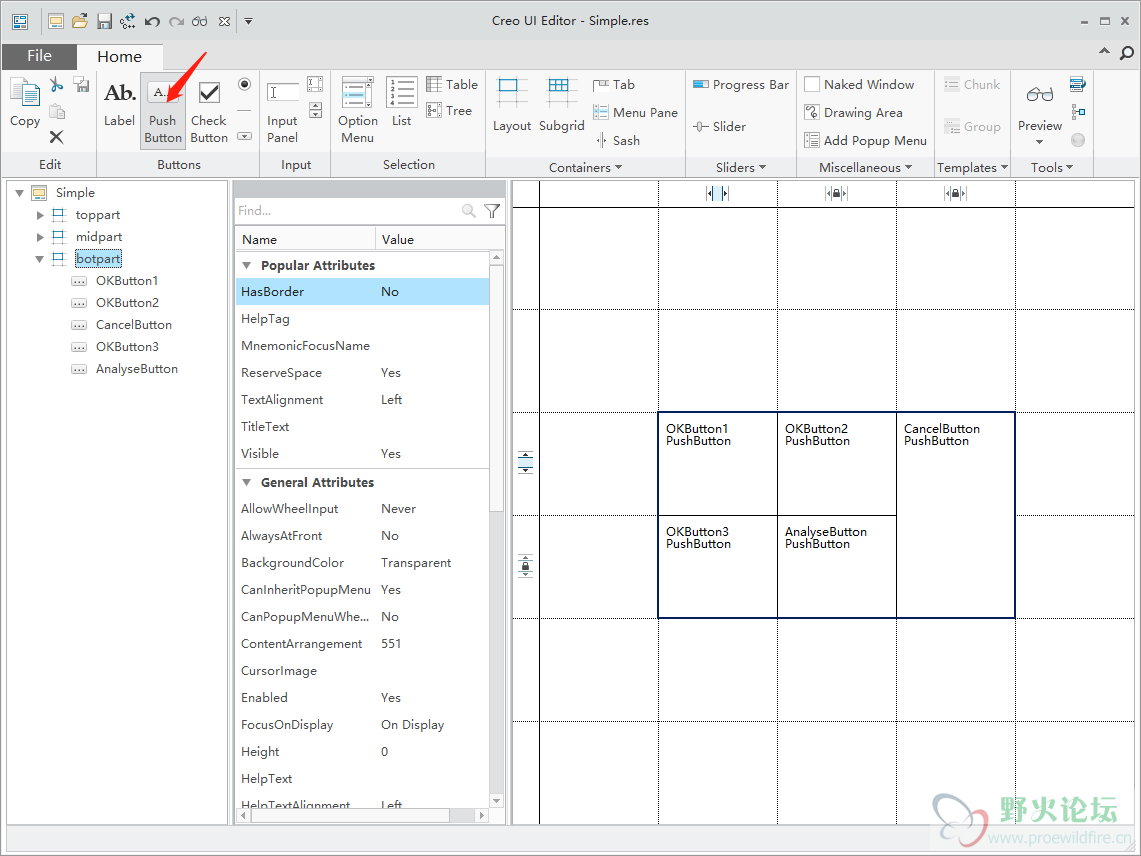
Task: Insert a Table component
Action: 452,84
